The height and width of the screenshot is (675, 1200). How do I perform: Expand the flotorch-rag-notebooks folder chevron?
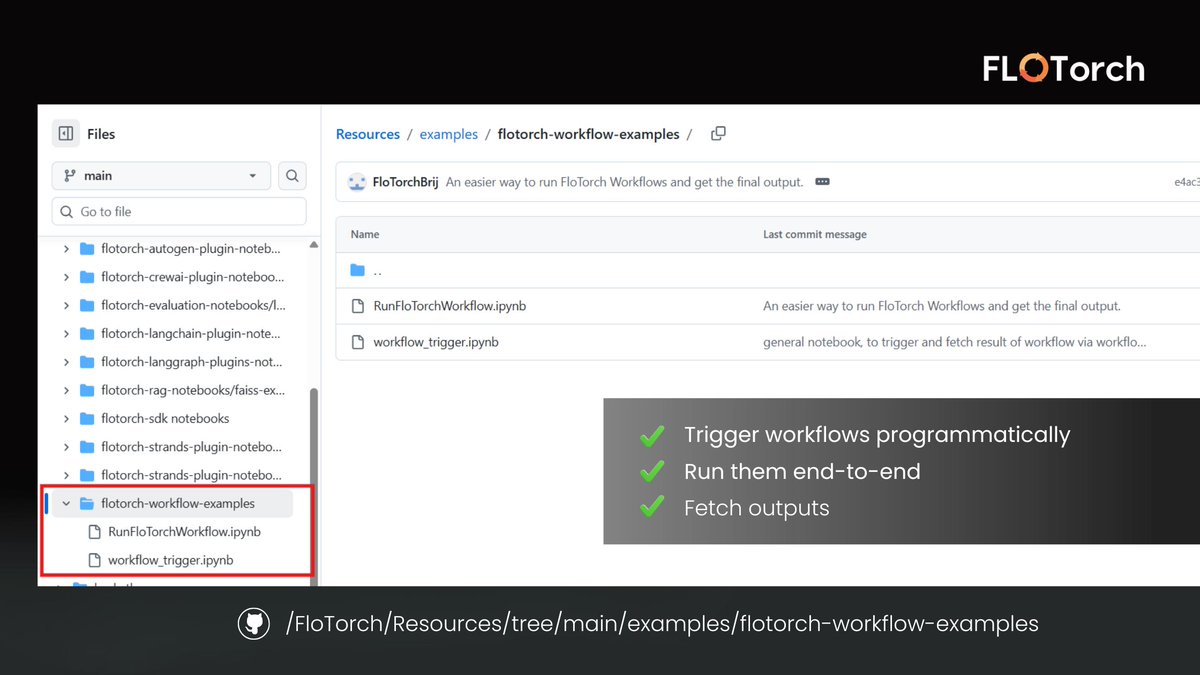pos(66,390)
